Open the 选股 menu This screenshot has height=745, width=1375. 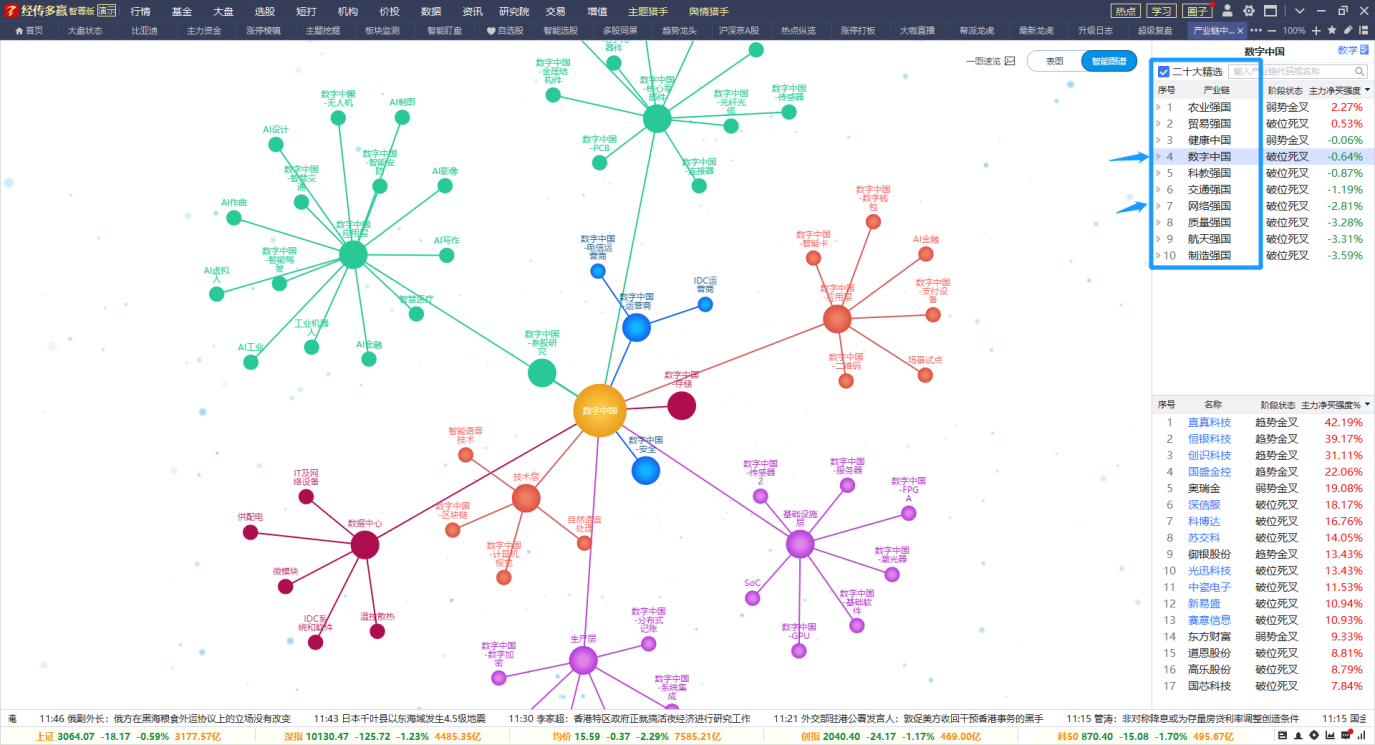(265, 11)
